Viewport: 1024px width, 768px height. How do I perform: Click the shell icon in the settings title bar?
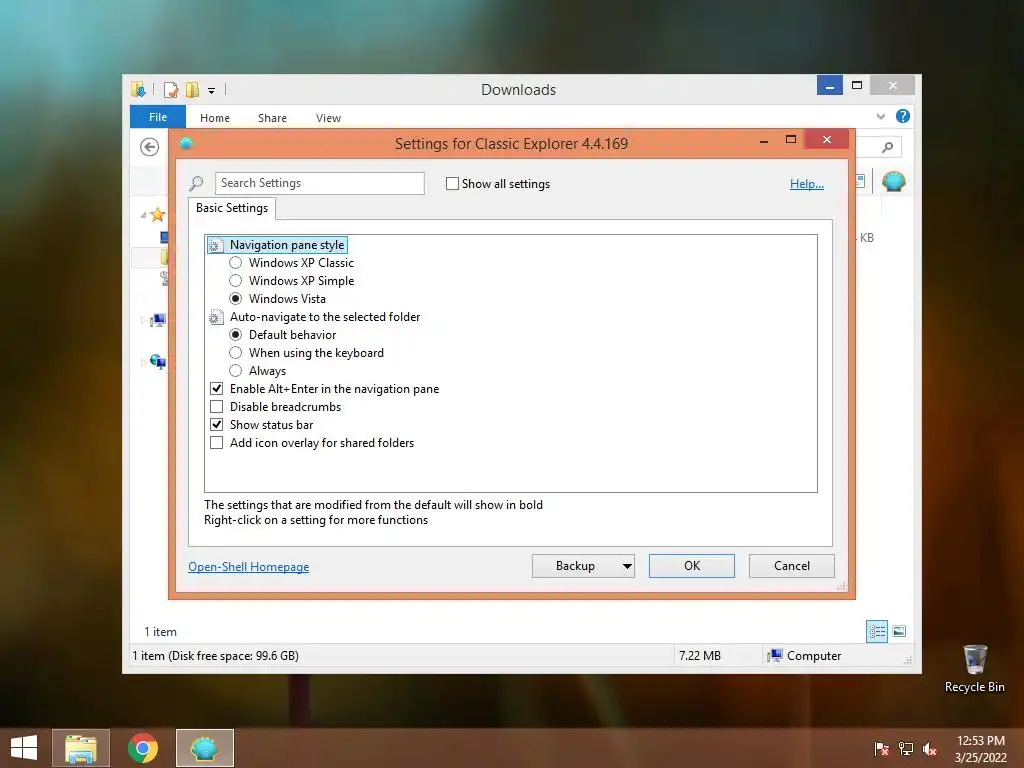tap(186, 143)
